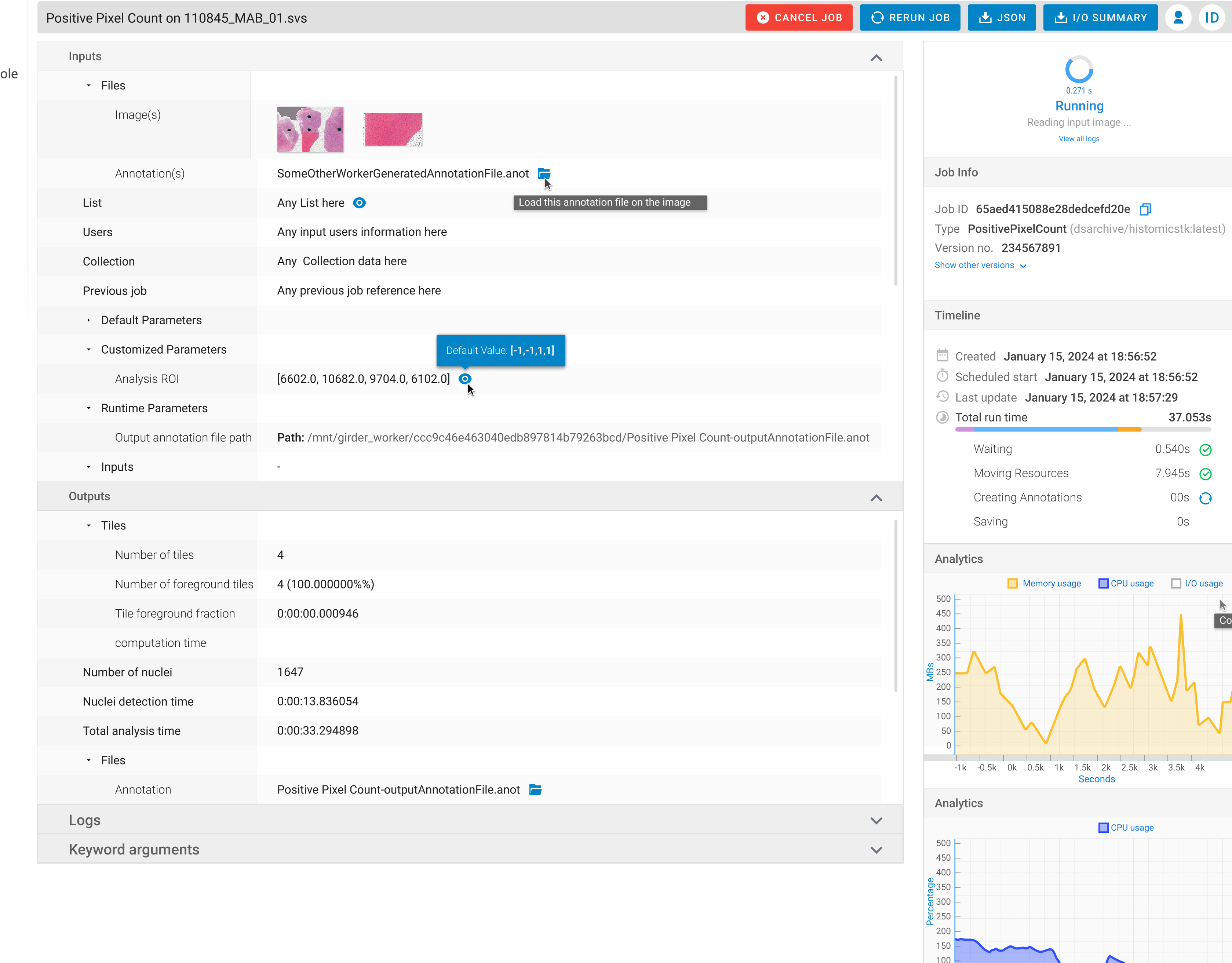
Task: Click the Number of nuclei value 1647
Action: (290, 672)
